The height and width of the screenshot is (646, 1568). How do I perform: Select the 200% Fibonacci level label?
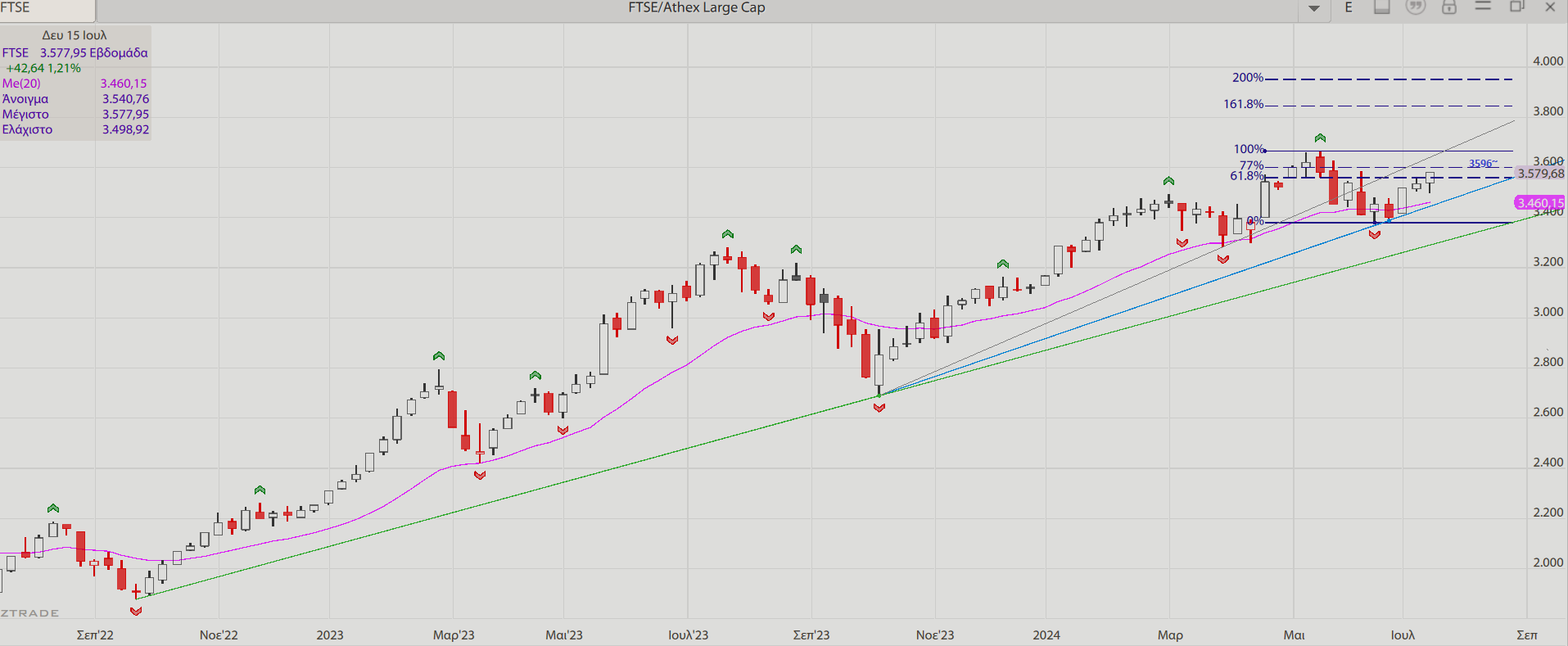coord(1248,78)
